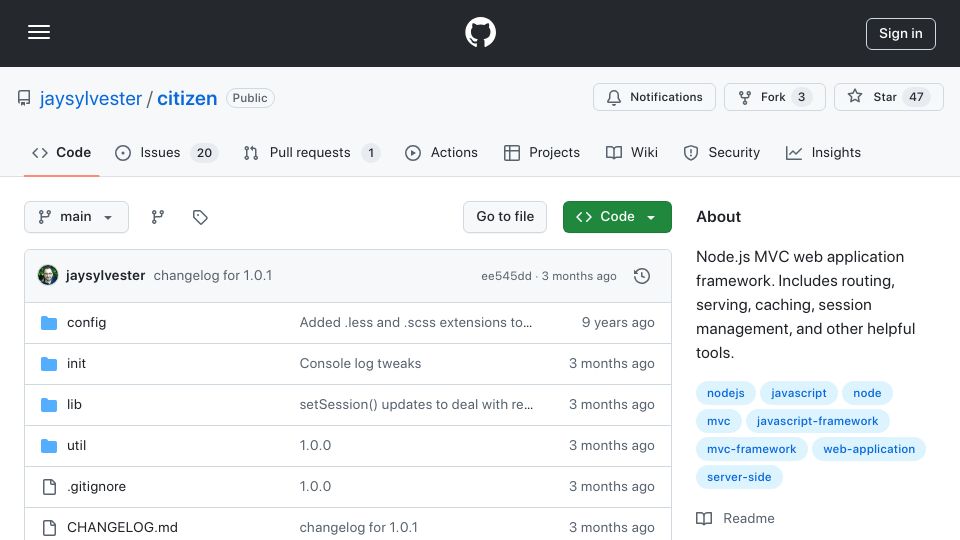960x540 pixels.
Task: Open commit hash ee545dd
Action: 506,276
